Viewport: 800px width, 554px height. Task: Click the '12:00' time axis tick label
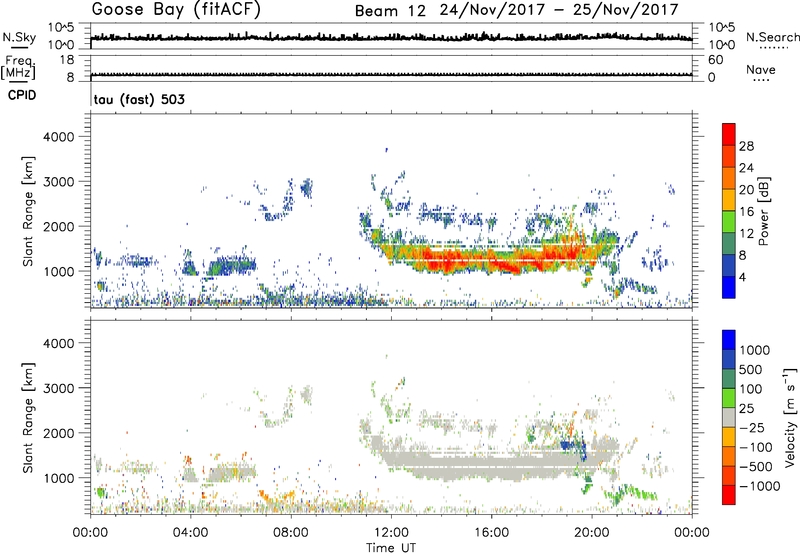(x=391, y=533)
